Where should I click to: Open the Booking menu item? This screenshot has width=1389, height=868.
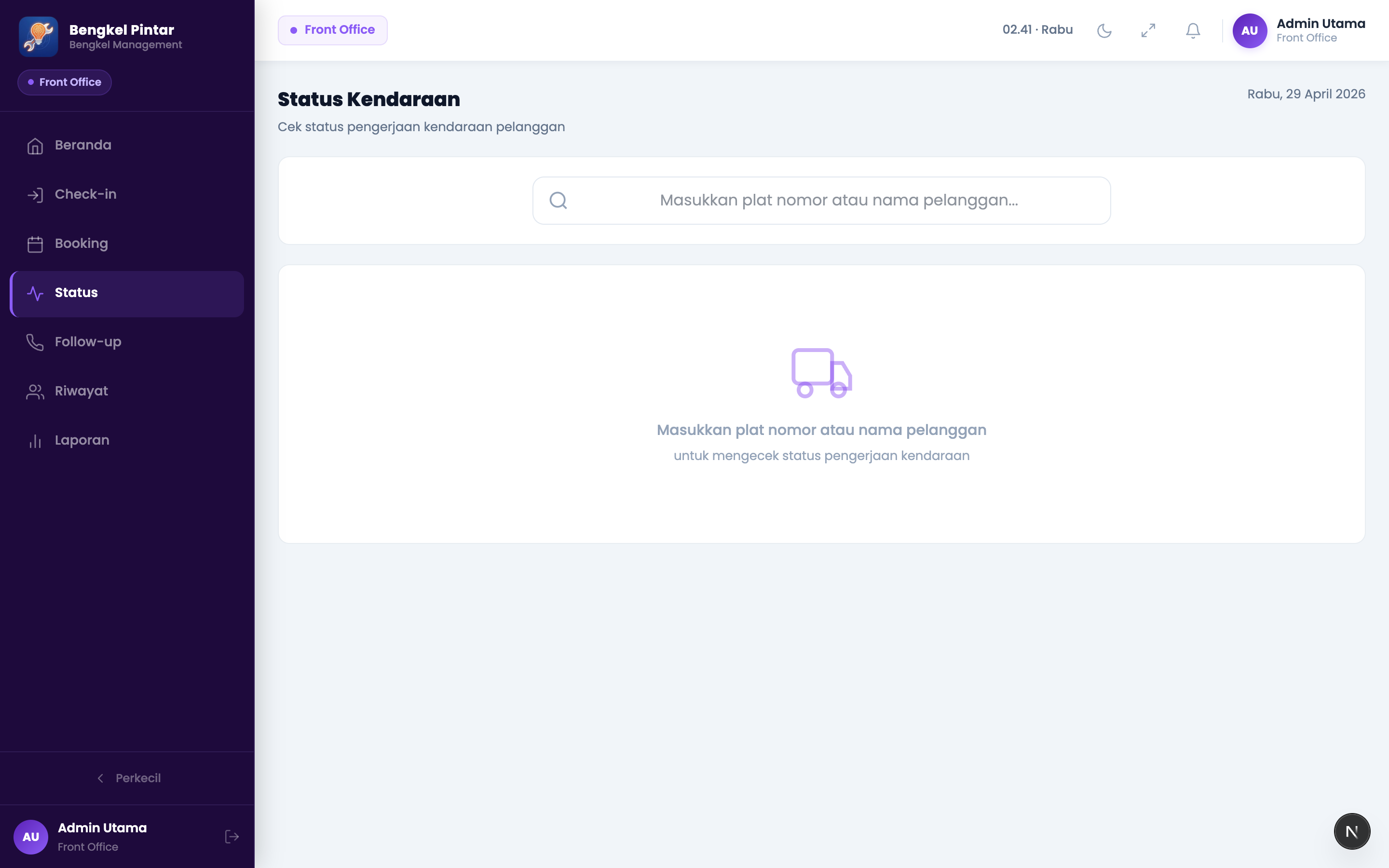(x=127, y=244)
